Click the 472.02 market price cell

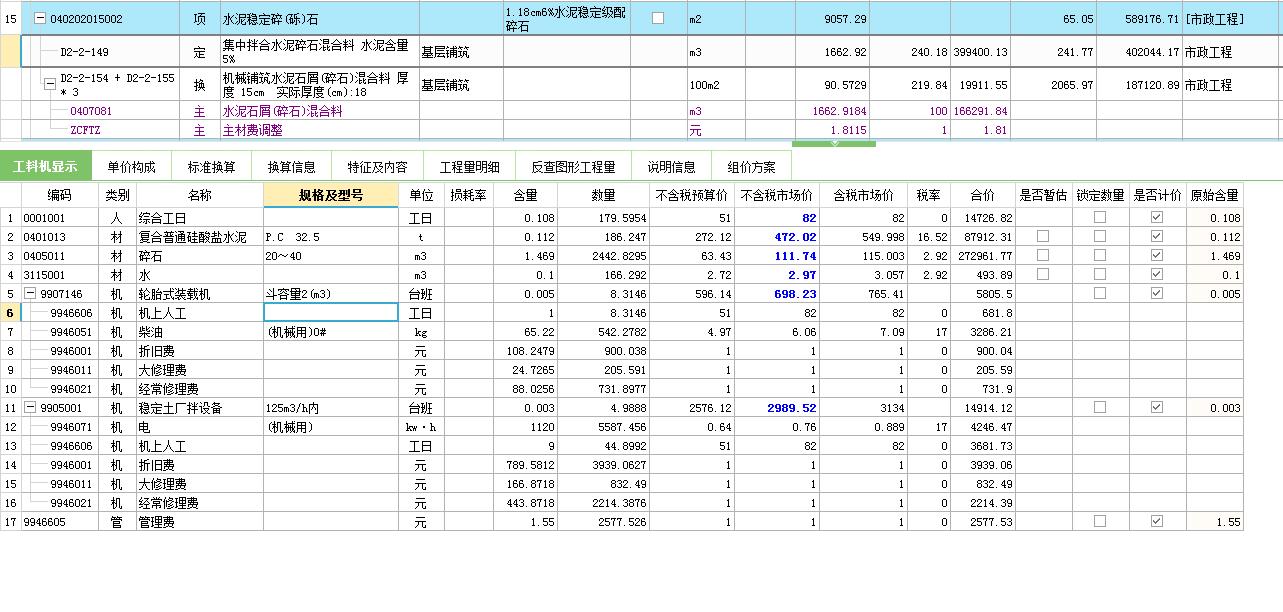click(x=776, y=237)
